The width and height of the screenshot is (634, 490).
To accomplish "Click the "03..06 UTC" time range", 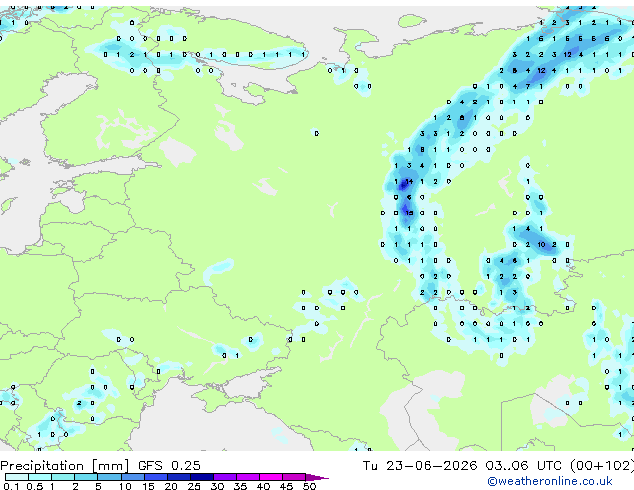I will tap(524, 466).
